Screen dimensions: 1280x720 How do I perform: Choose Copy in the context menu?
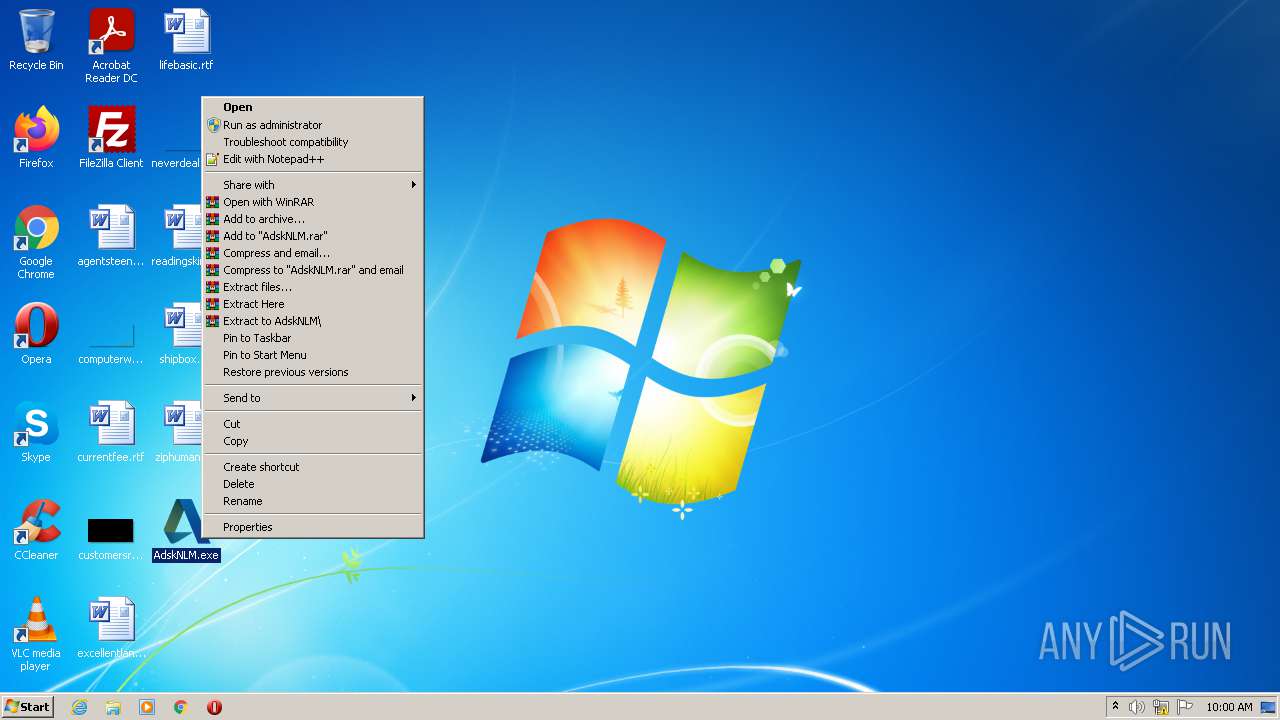[x=313, y=441]
